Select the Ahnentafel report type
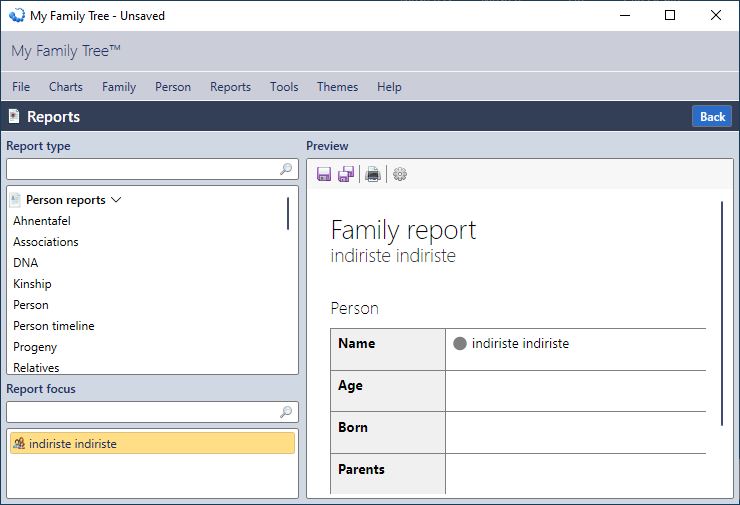 pos(42,221)
